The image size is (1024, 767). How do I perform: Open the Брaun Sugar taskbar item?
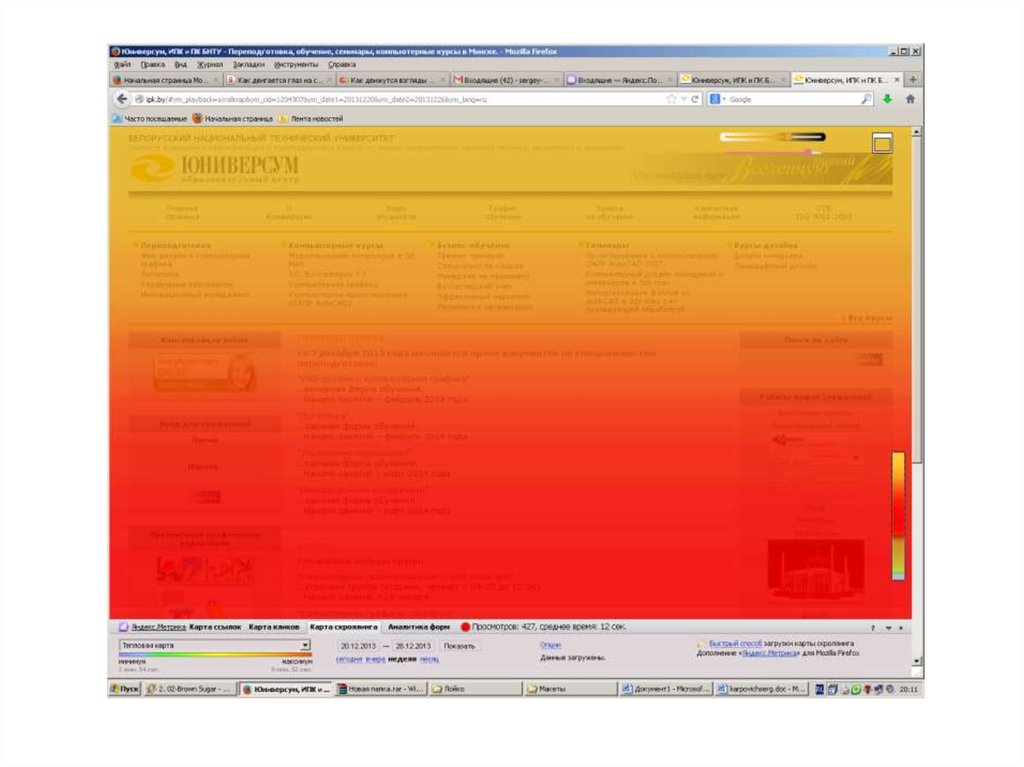tap(189, 689)
